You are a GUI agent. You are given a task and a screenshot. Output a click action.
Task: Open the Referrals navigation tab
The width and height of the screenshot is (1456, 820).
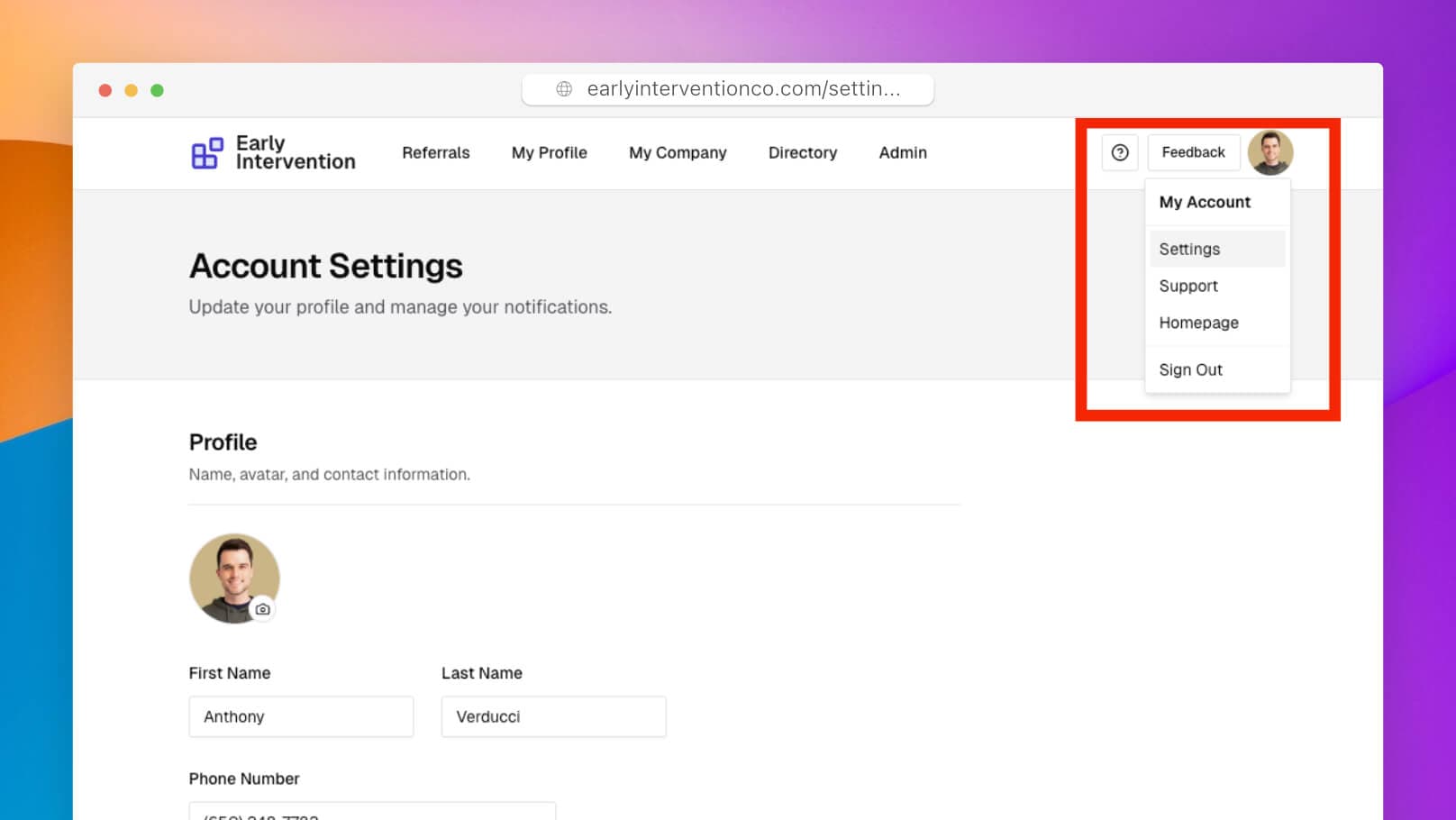pyautogui.click(x=435, y=152)
